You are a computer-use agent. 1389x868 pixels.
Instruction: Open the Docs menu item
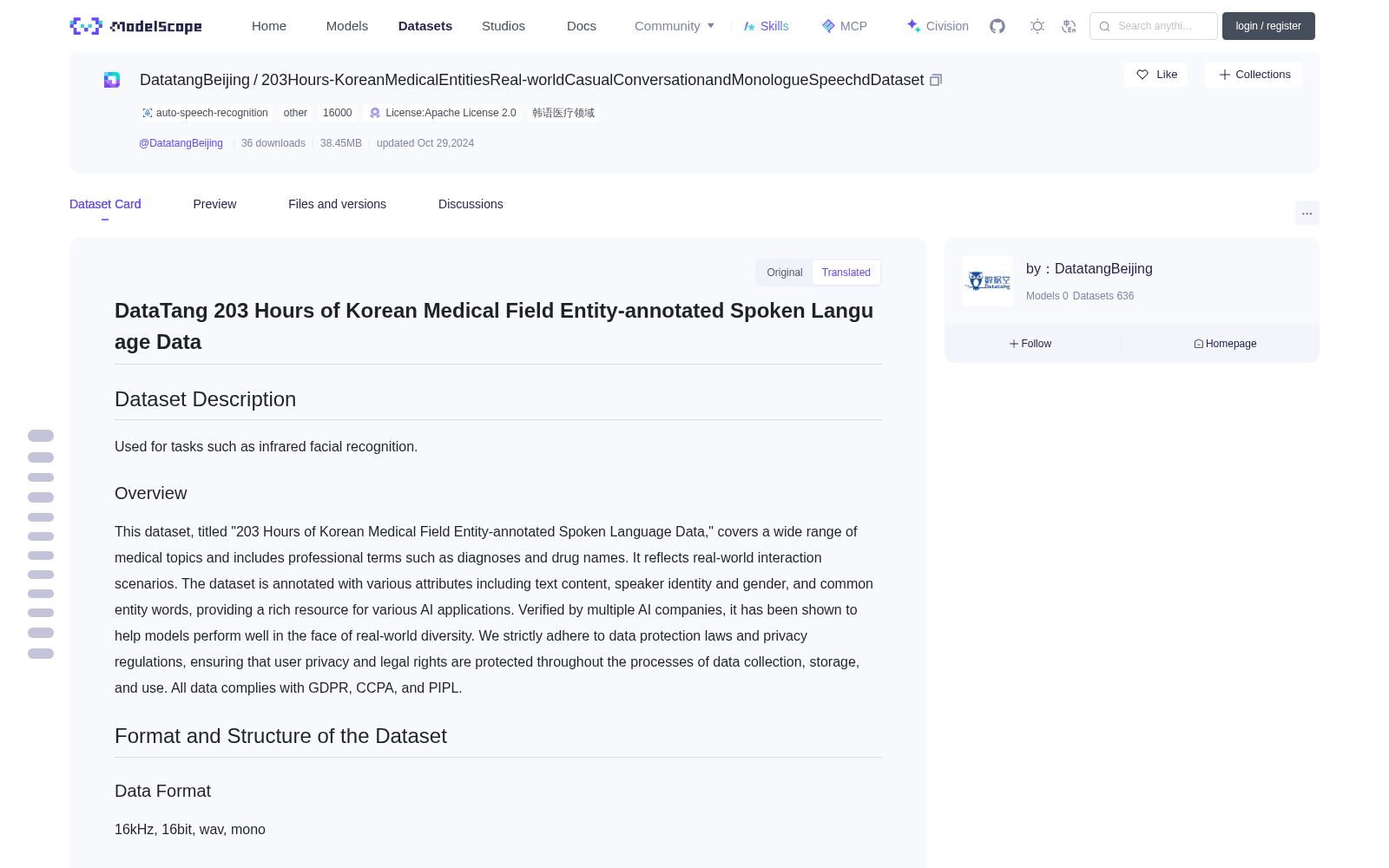(x=582, y=26)
